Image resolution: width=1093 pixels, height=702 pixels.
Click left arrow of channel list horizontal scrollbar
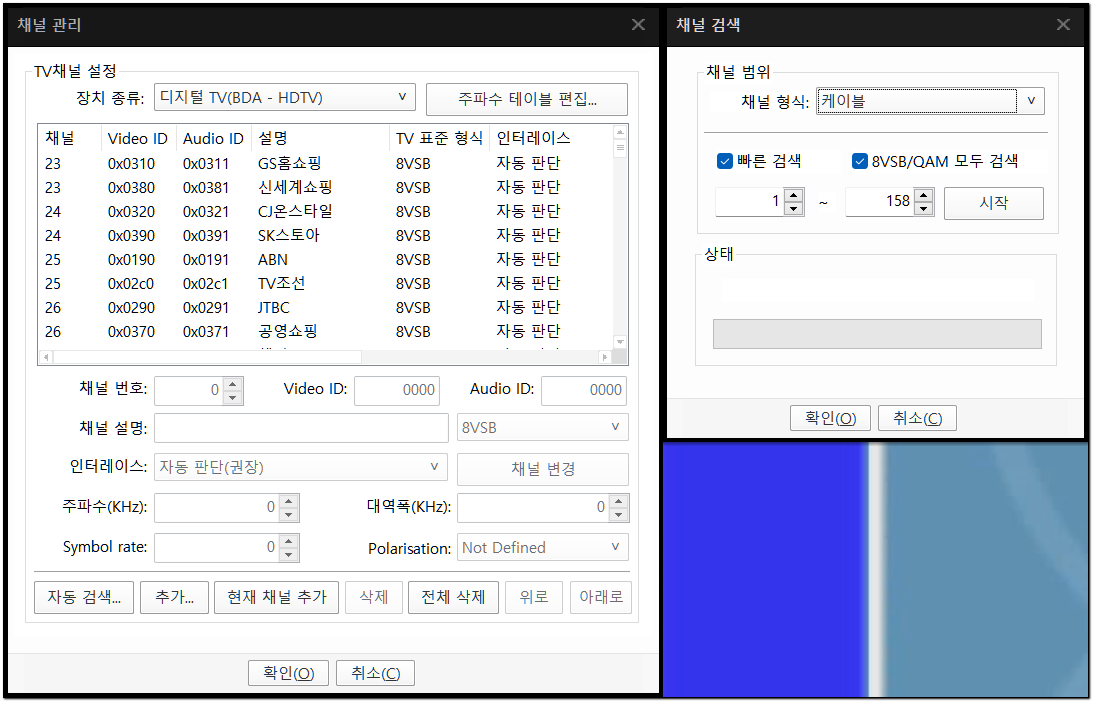point(46,357)
